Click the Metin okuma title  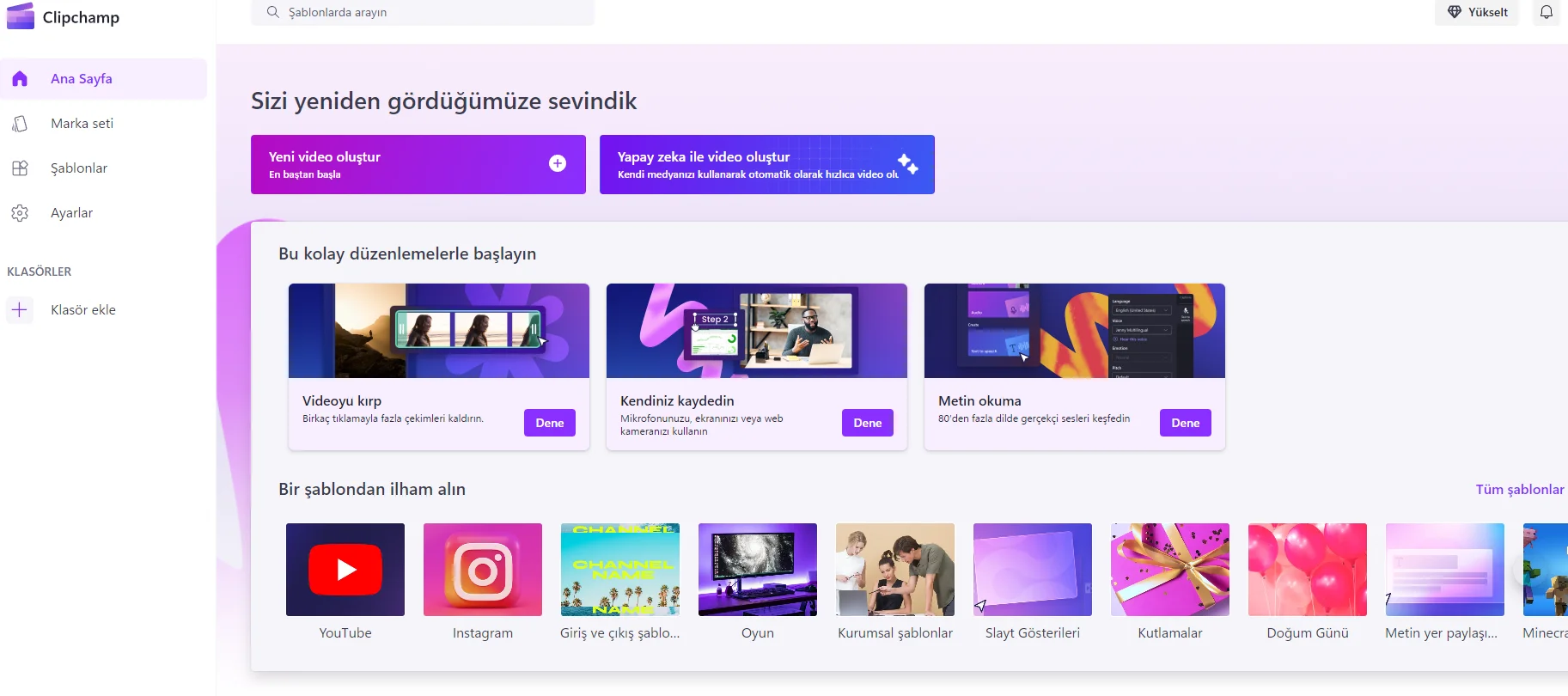click(979, 401)
